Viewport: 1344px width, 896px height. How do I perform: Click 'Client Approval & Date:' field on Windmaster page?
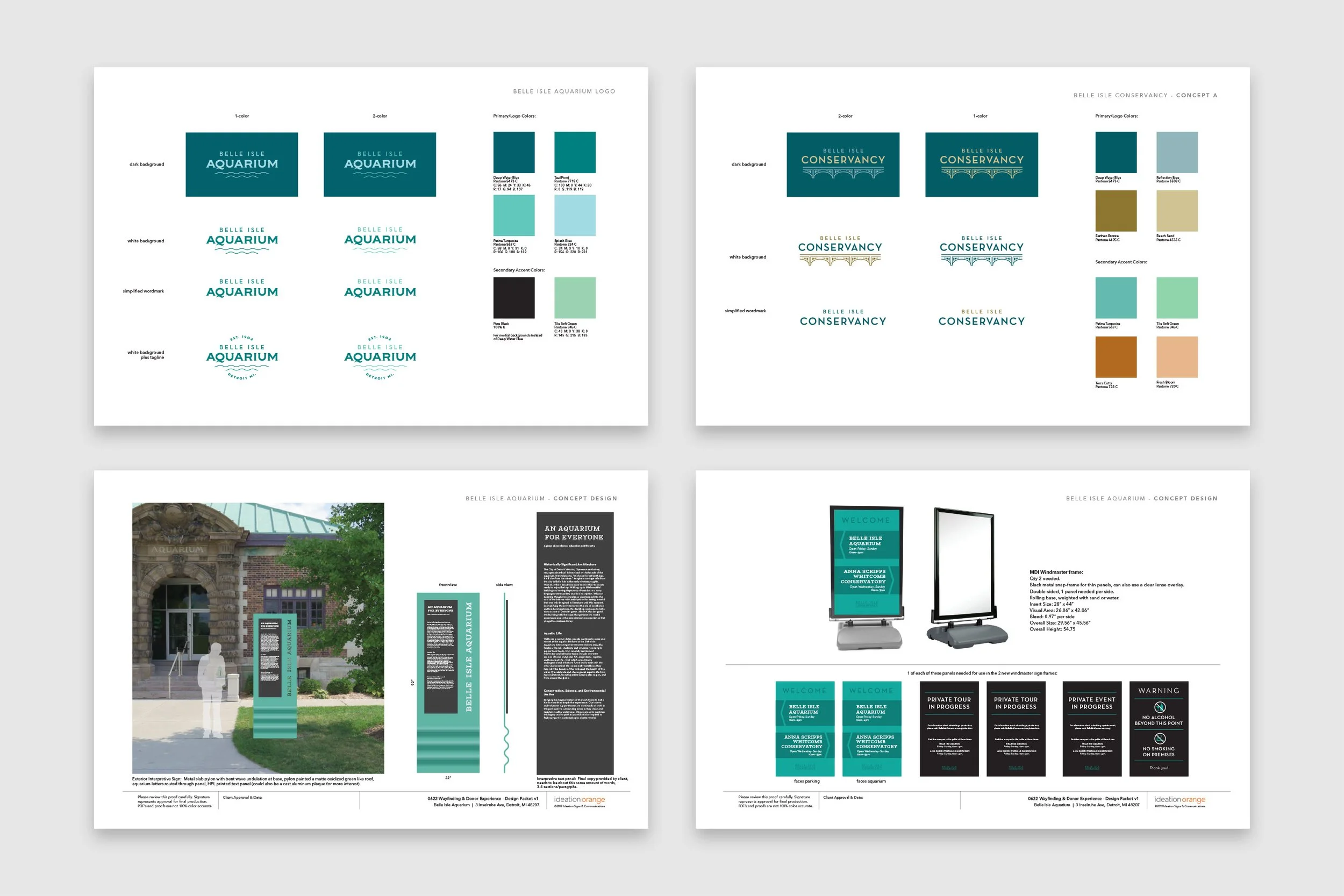pos(843,797)
